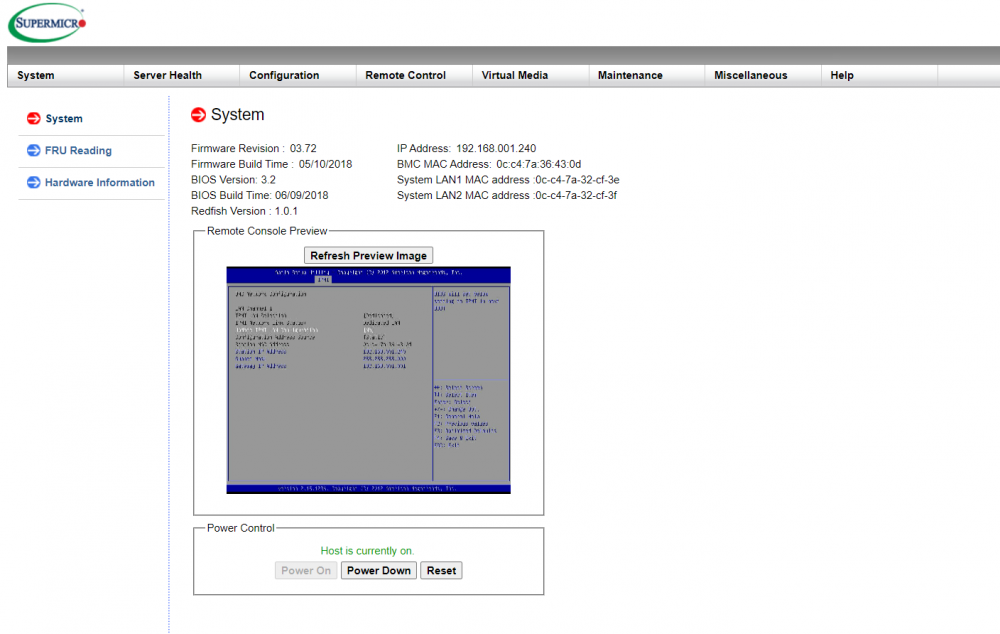The height and width of the screenshot is (634, 1000).
Task: Open the Miscellaneous menu
Action: point(751,75)
